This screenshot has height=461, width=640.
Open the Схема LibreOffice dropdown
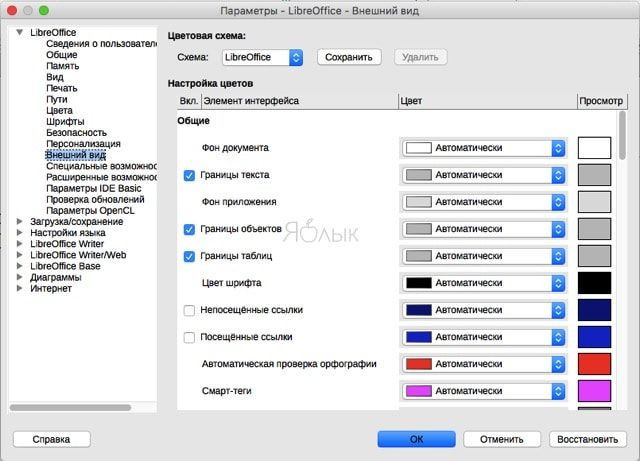tap(262, 57)
